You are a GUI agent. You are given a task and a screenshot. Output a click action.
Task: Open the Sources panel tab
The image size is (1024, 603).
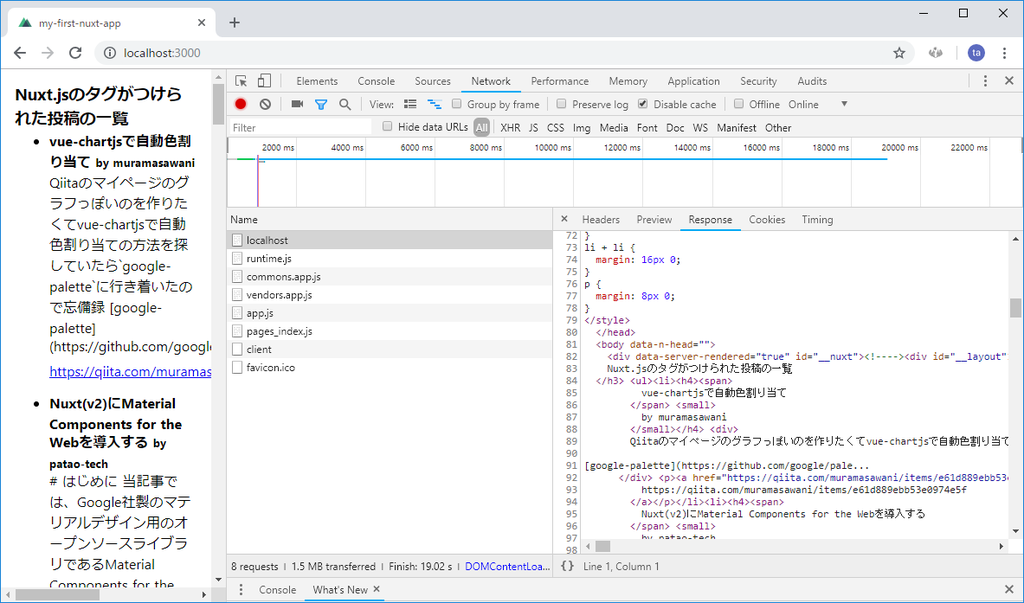pos(432,81)
